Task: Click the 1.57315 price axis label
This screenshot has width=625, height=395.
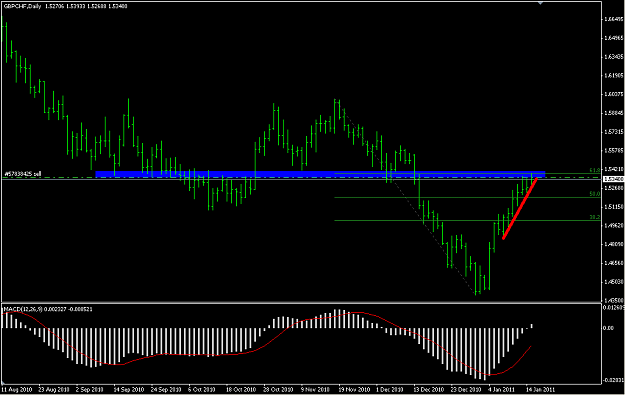Action: (613, 132)
